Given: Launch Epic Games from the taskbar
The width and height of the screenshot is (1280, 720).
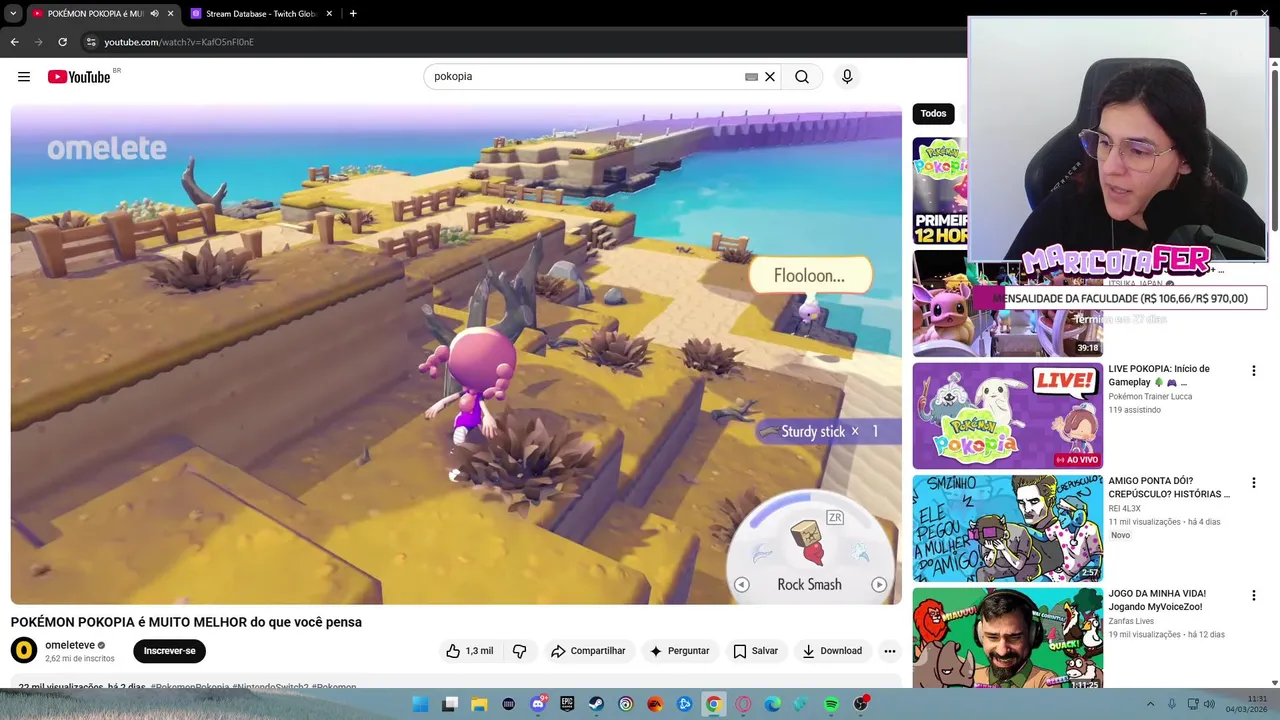Looking at the screenshot, I should pyautogui.click(x=567, y=704).
